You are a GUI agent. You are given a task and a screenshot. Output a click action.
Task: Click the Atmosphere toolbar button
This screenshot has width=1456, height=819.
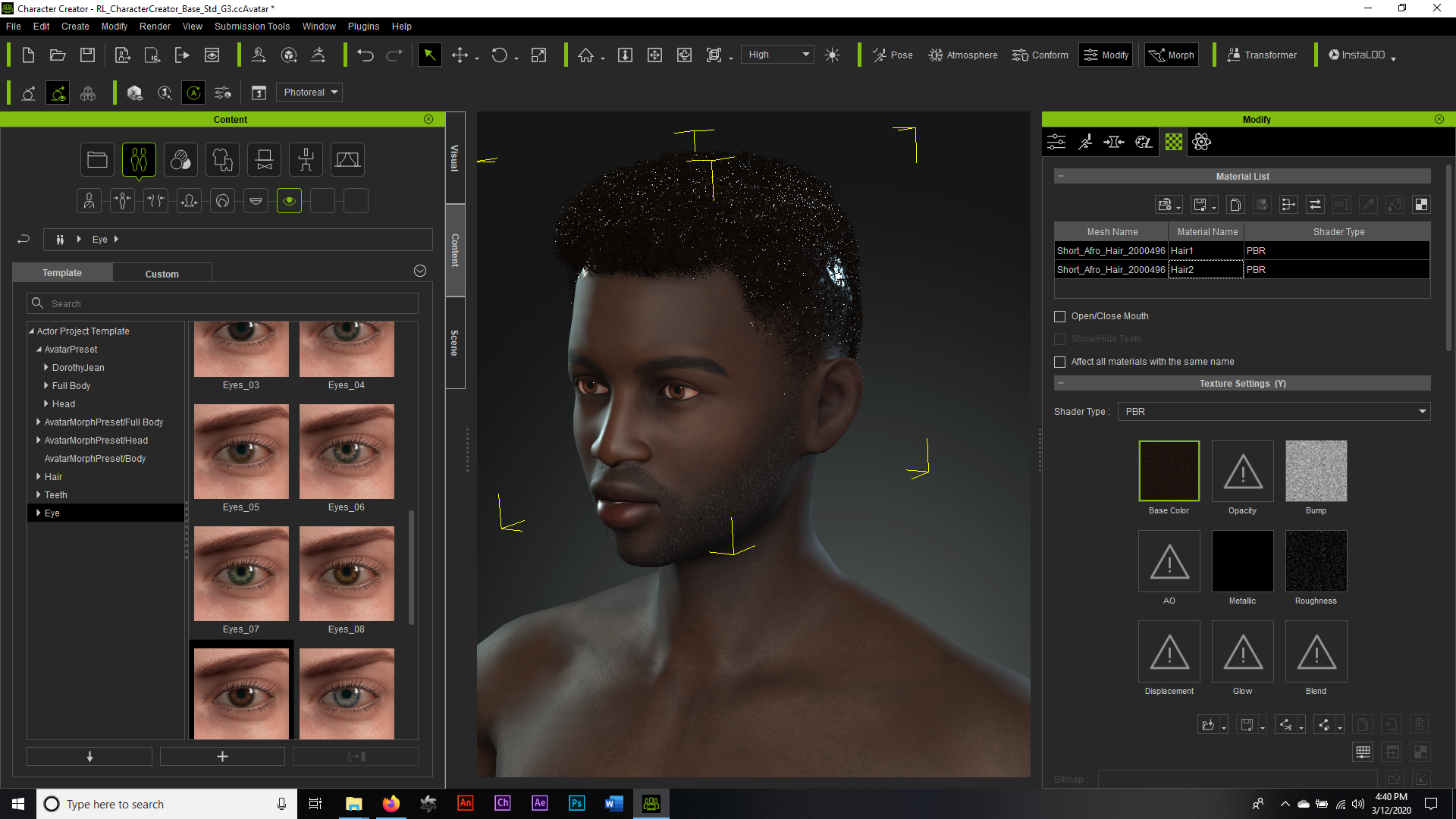point(963,55)
